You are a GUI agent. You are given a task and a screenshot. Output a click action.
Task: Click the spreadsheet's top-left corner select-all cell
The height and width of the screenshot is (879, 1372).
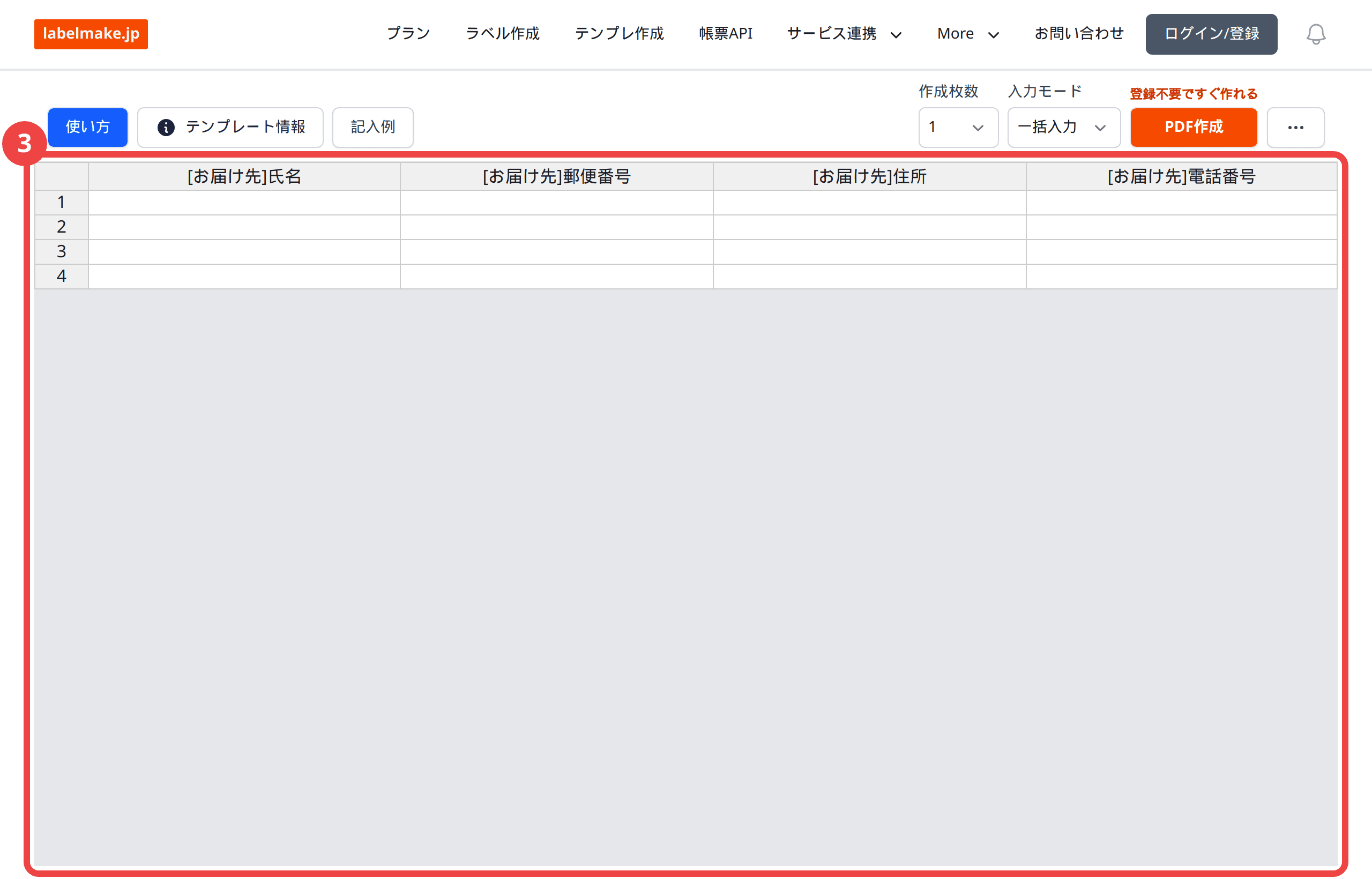62,176
